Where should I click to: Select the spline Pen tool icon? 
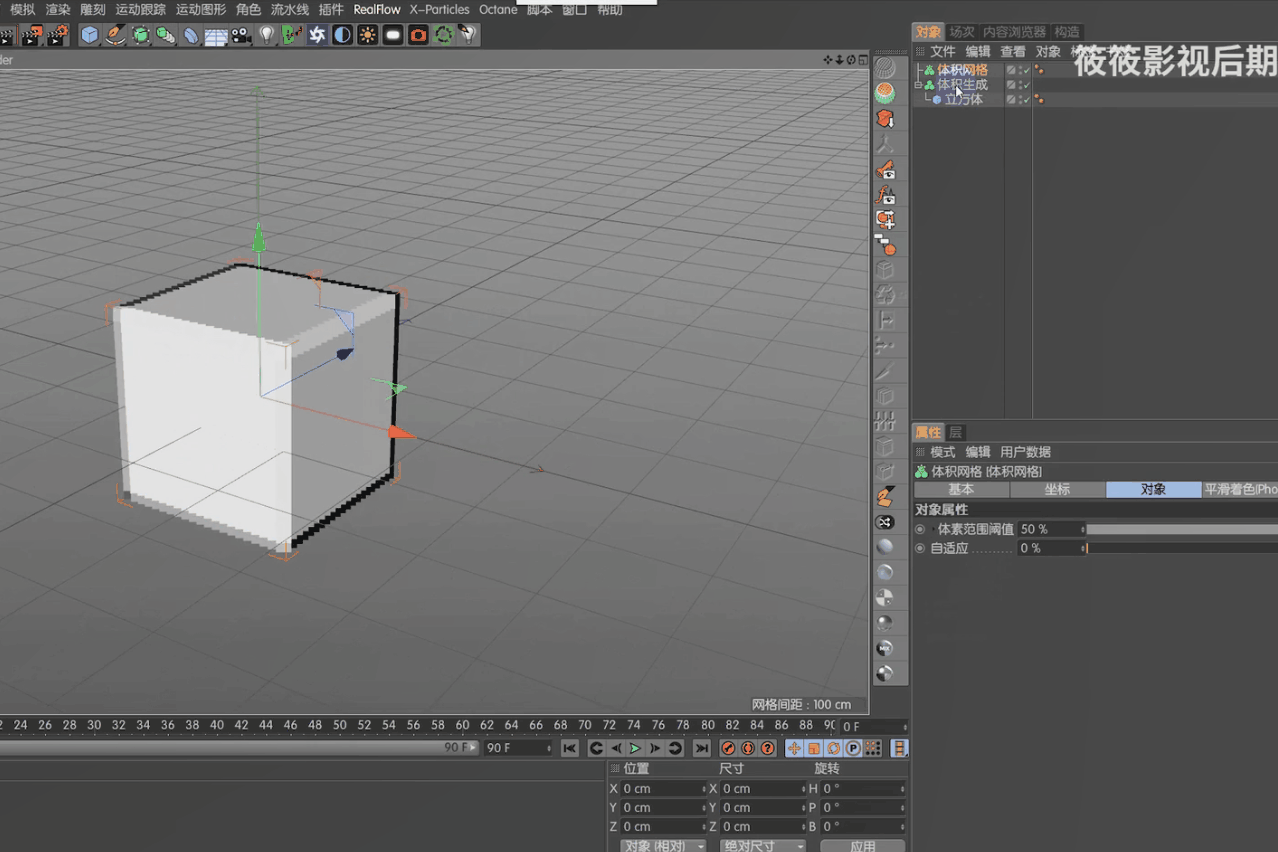point(116,35)
